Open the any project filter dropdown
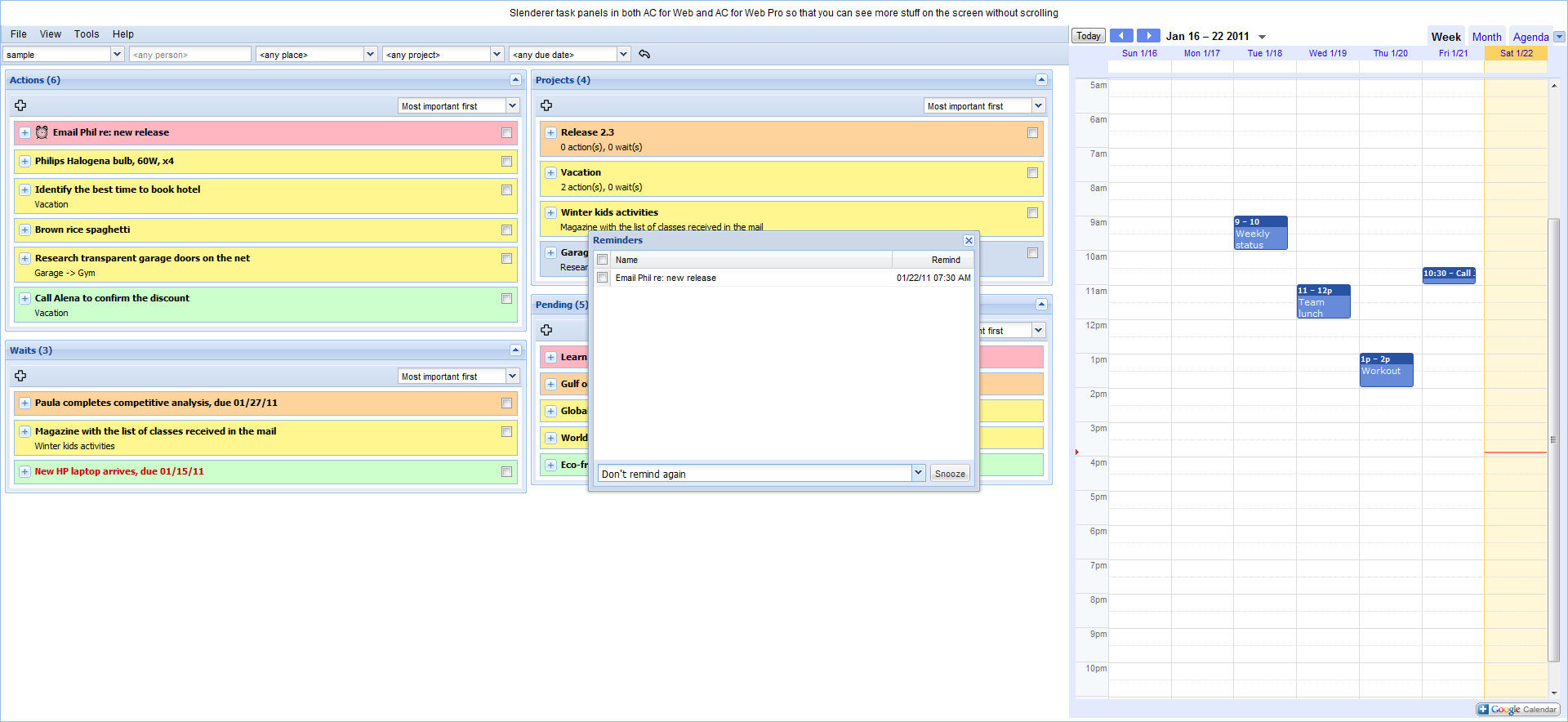 (497, 54)
